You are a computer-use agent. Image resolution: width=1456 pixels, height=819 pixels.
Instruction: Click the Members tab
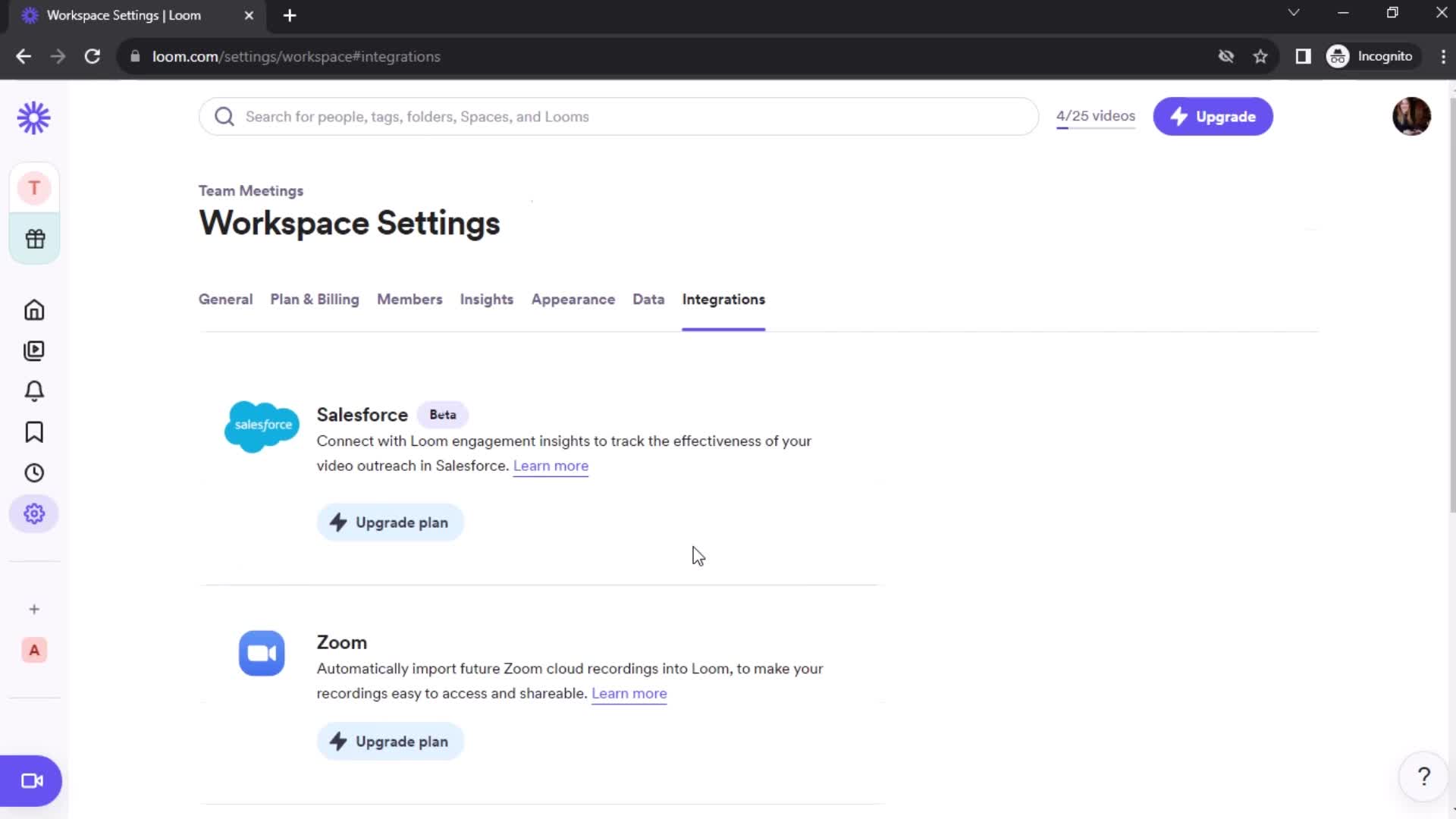click(x=410, y=299)
